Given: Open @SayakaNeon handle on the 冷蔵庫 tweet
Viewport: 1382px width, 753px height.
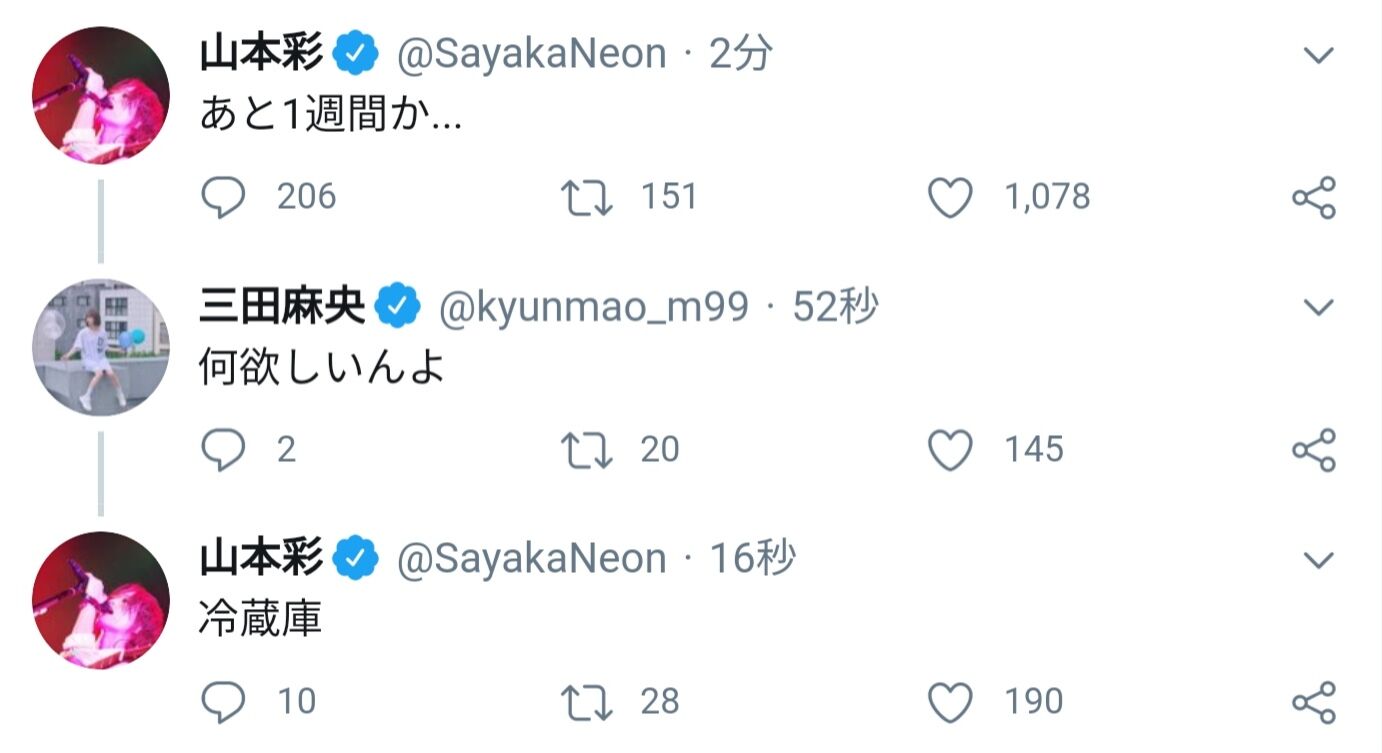Looking at the screenshot, I should click(532, 559).
